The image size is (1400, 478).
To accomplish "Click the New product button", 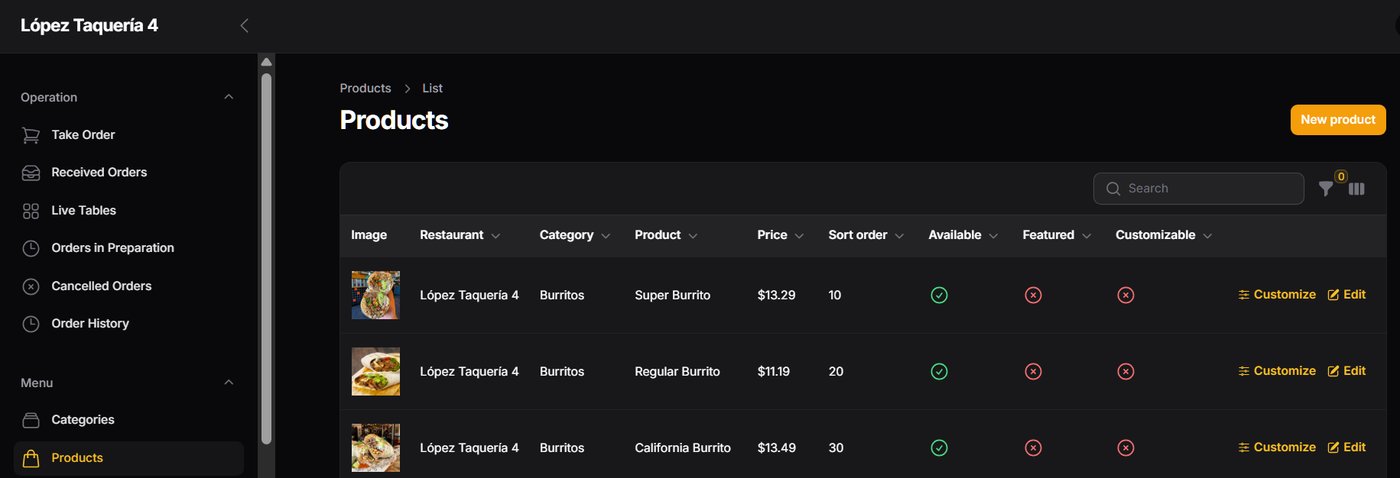I will 1338,119.
